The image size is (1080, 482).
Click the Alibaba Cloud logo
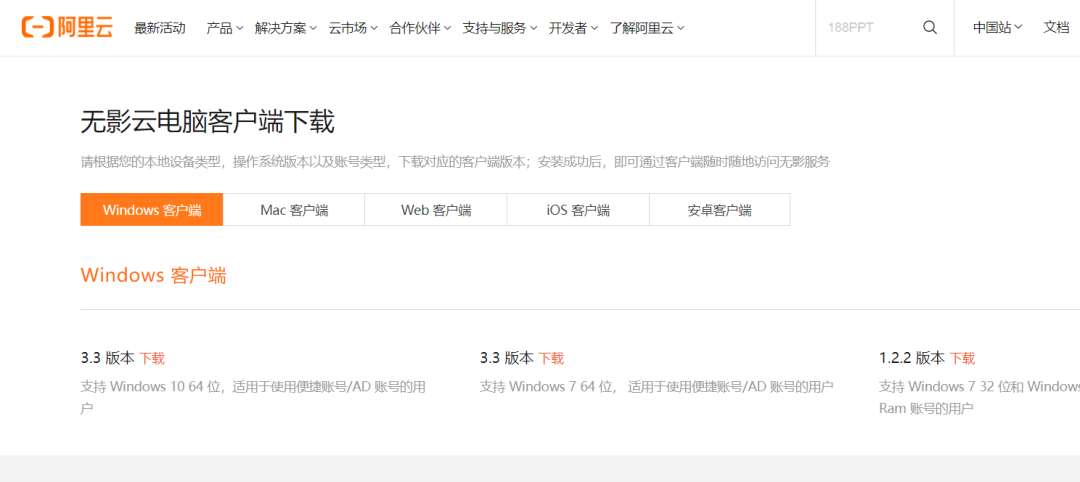[68, 28]
